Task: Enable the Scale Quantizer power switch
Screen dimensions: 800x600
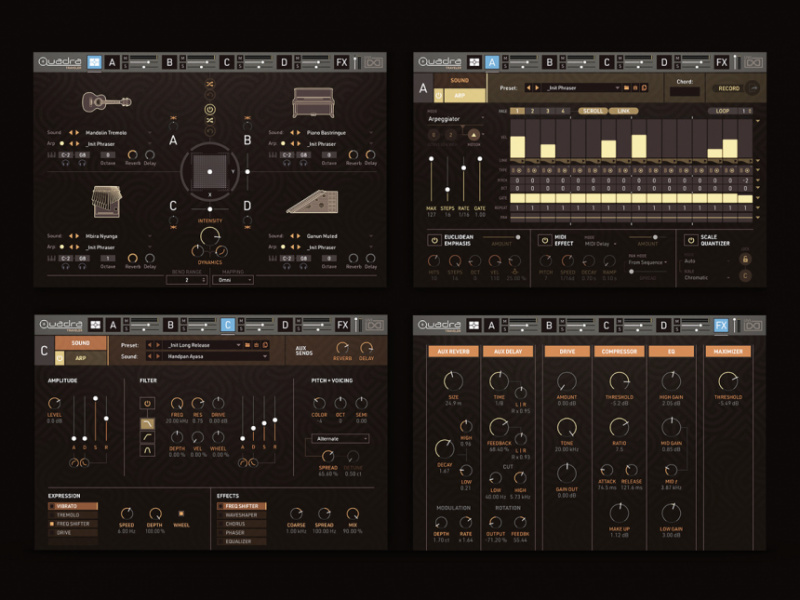Action: (691, 240)
